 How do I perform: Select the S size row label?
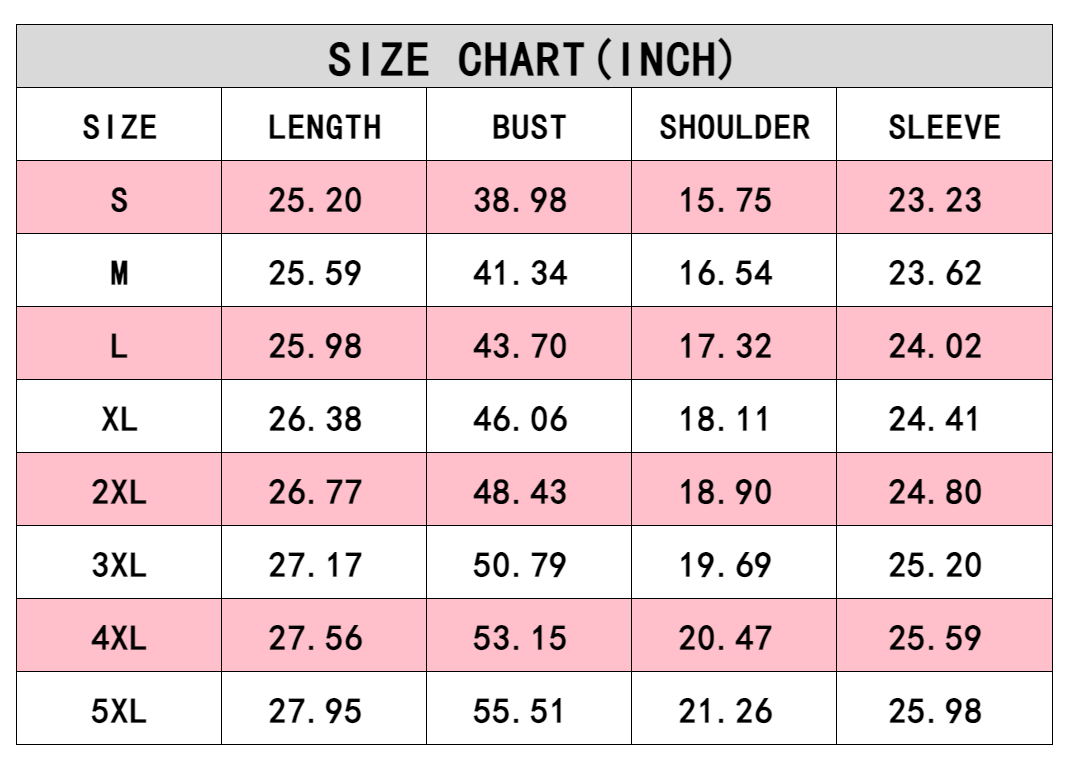point(119,200)
